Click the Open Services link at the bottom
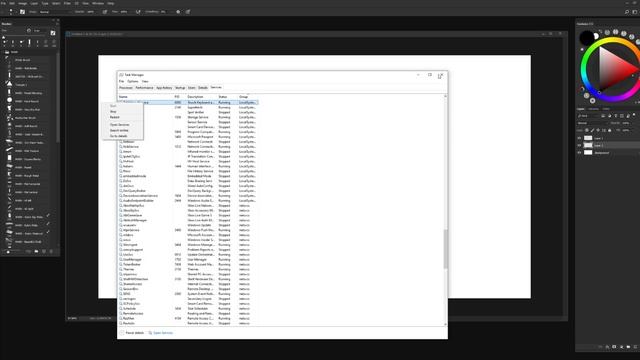 160,333
